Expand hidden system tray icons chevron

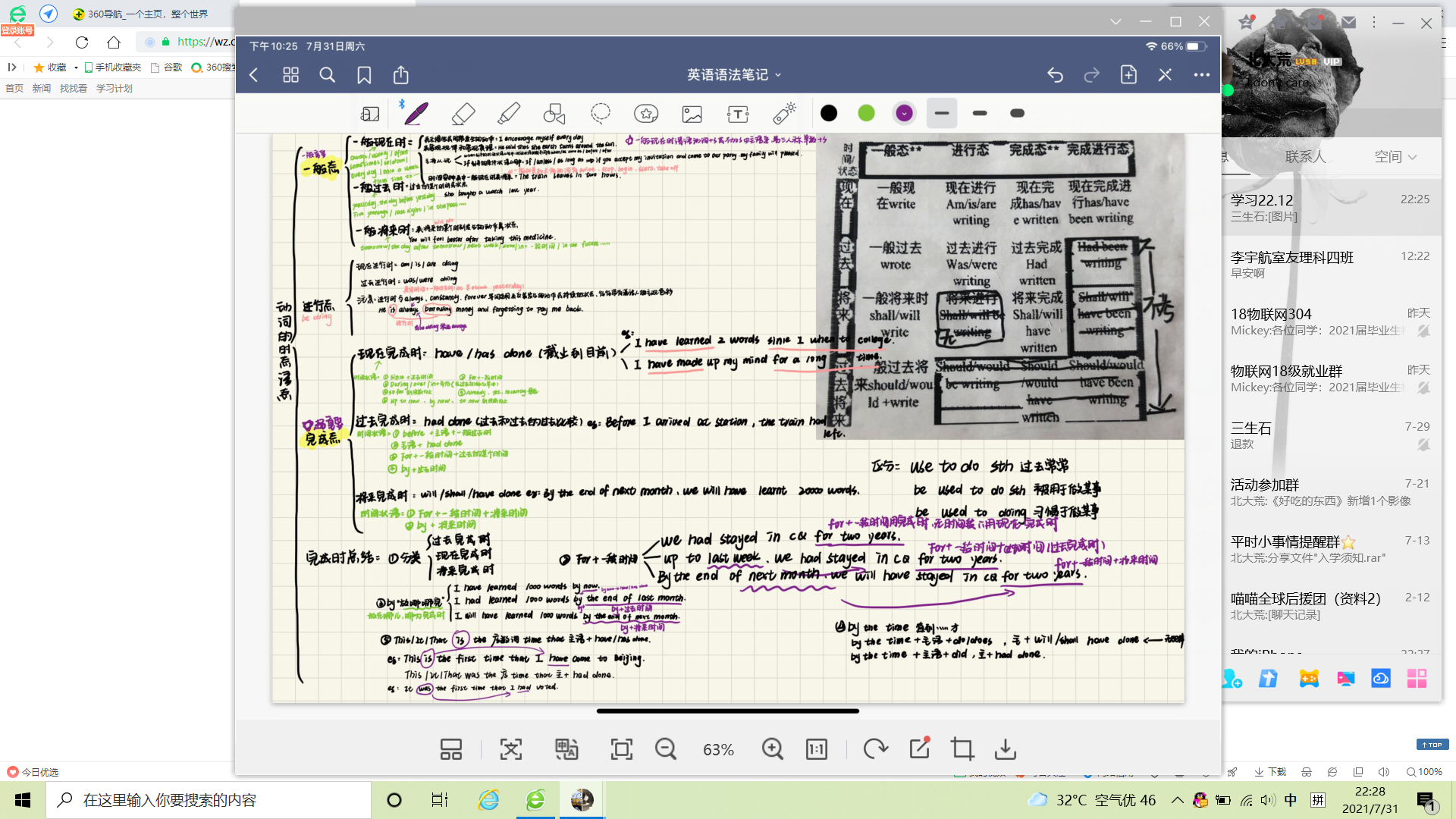click(x=1177, y=800)
